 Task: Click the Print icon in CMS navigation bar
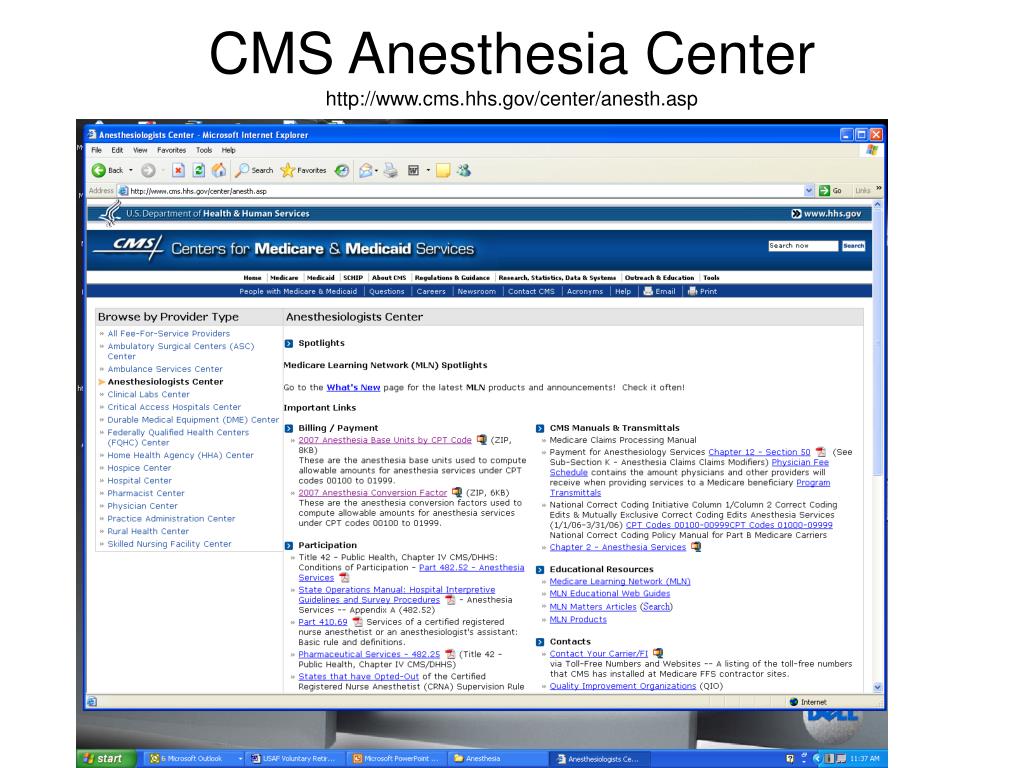692,291
